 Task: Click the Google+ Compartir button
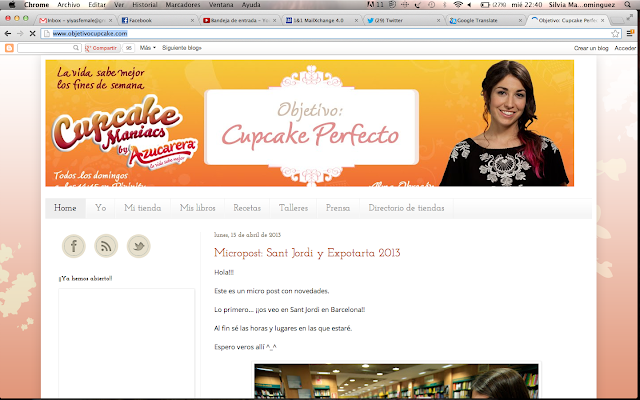click(x=102, y=48)
